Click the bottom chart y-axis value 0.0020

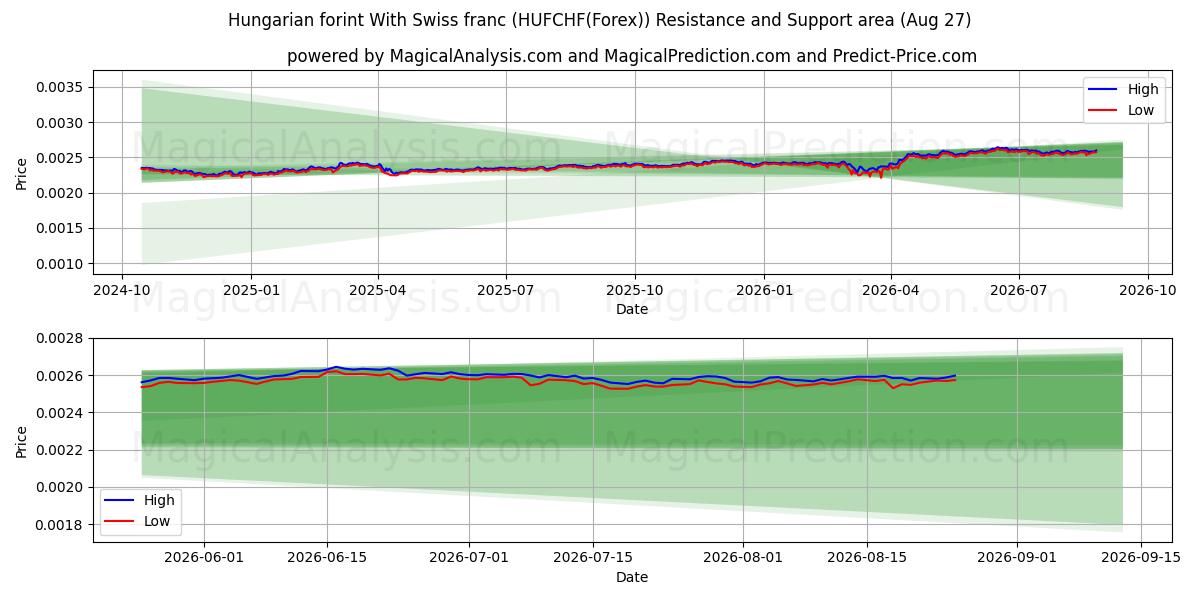tap(60, 487)
